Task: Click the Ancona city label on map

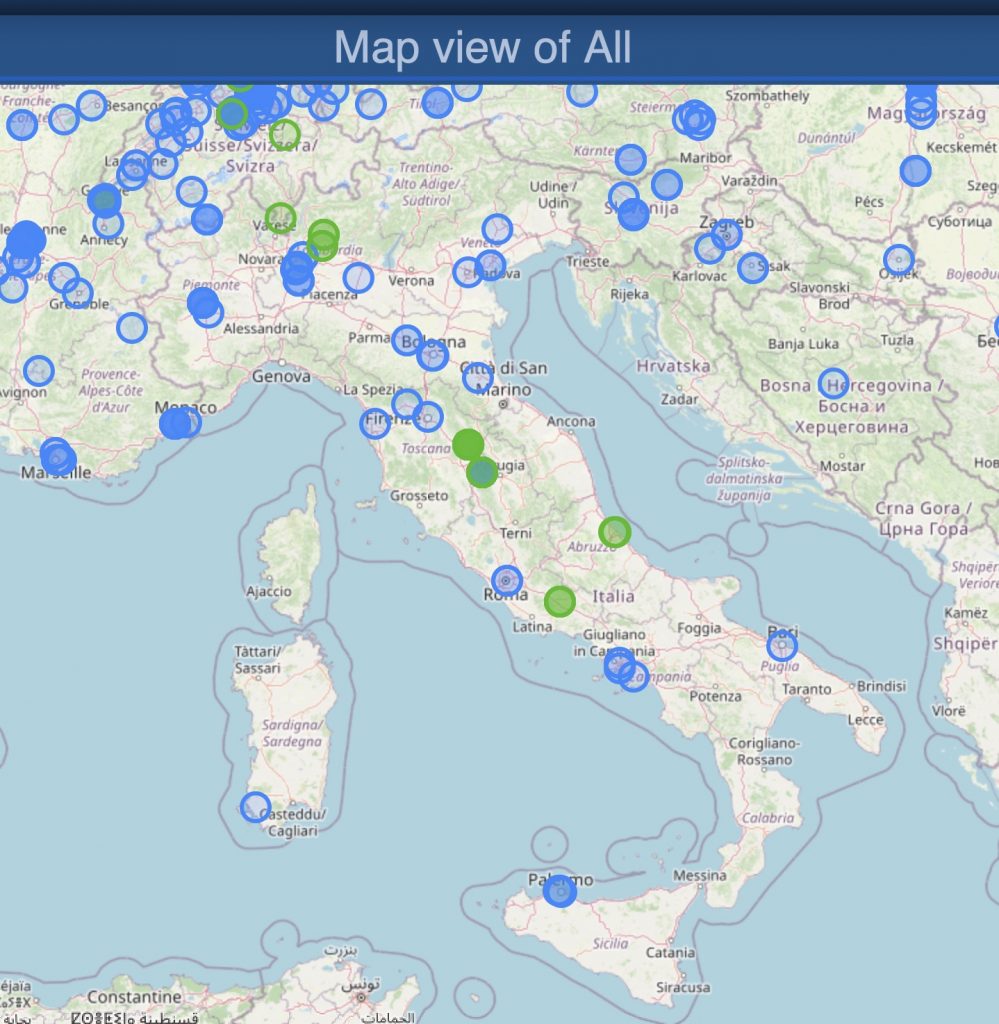Action: pyautogui.click(x=571, y=422)
